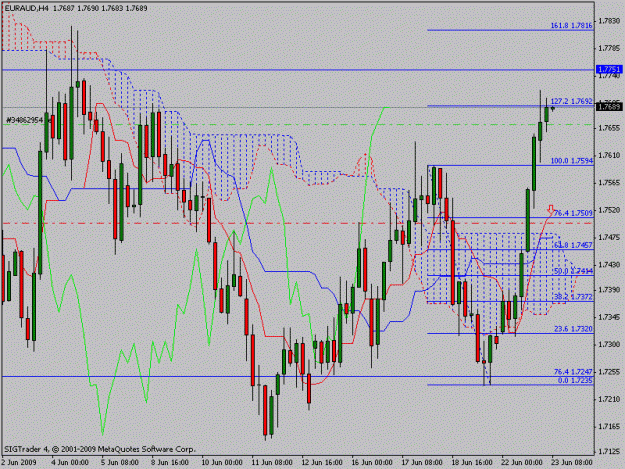
Task: Click the 10 Jun 00:00 time label
Action: (222, 462)
